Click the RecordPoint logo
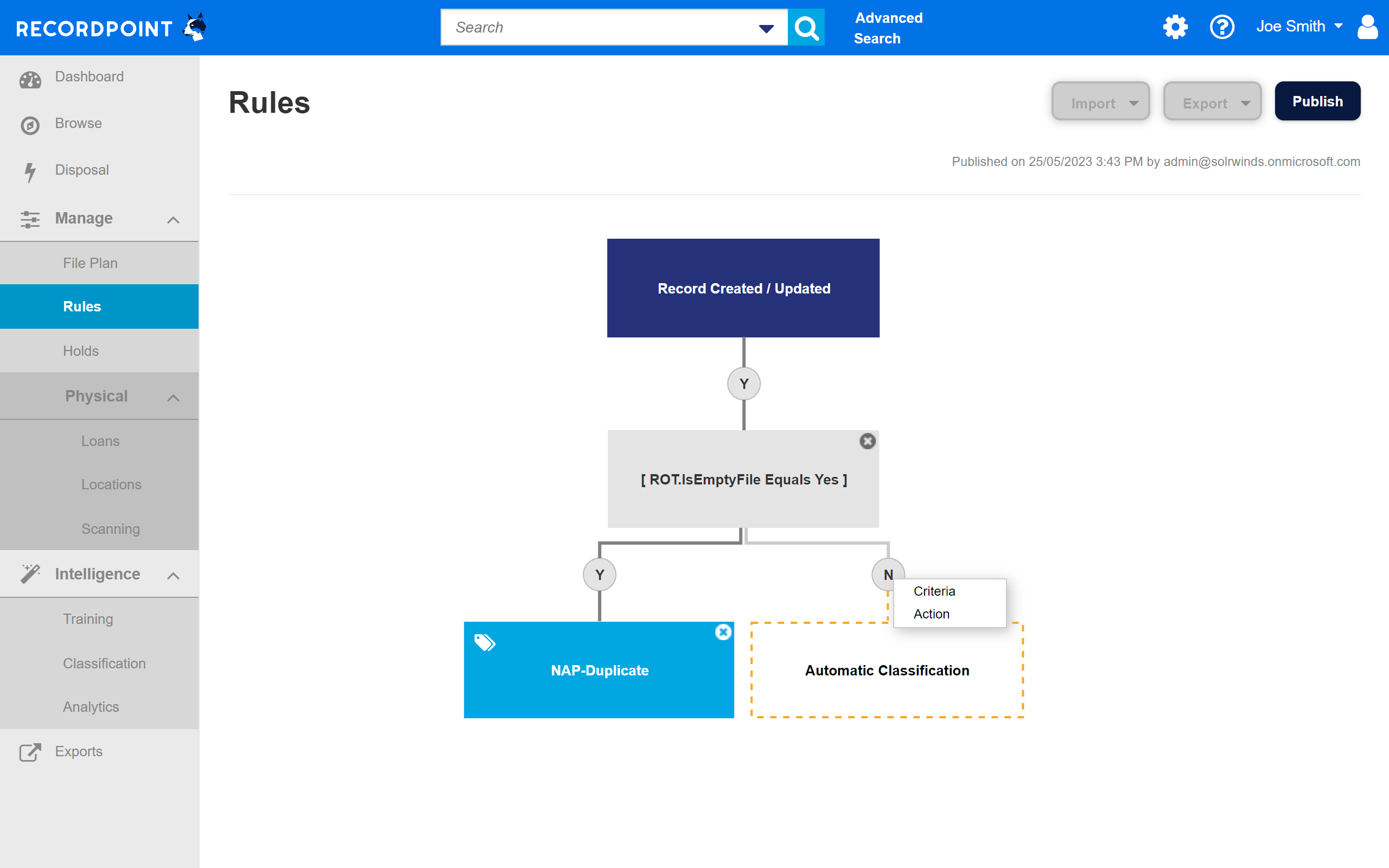 111,28
